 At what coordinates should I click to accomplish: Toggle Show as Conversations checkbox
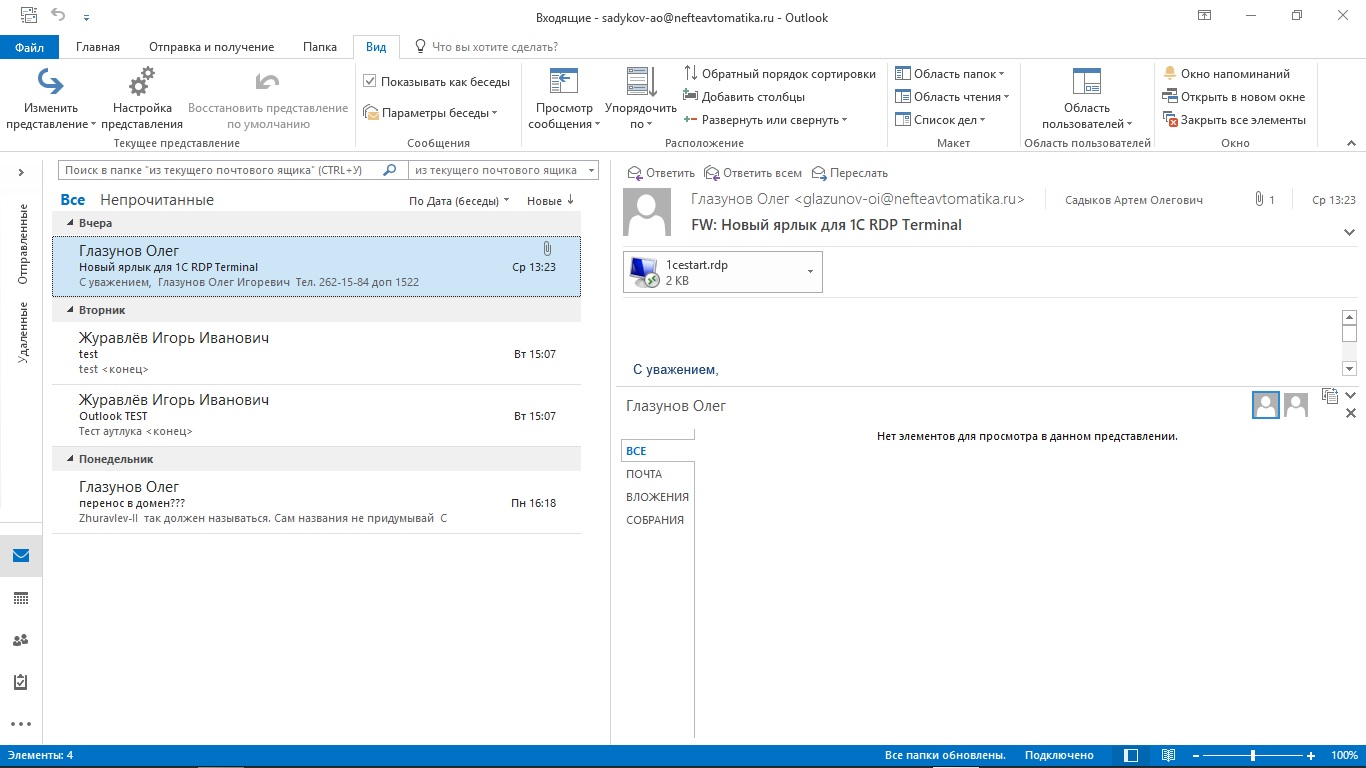[x=370, y=81]
